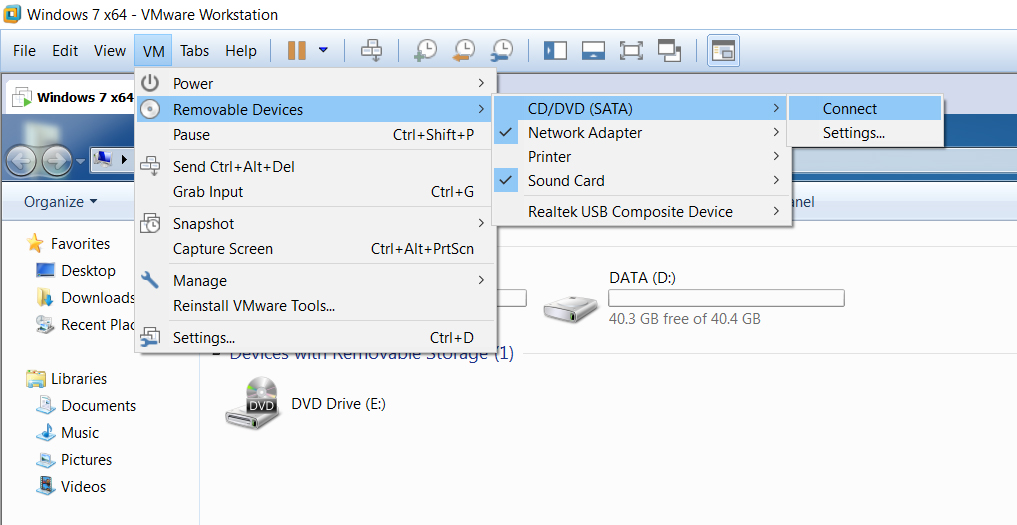Select Connect in CD/DVD submenu
1017x525 pixels.
(849, 109)
